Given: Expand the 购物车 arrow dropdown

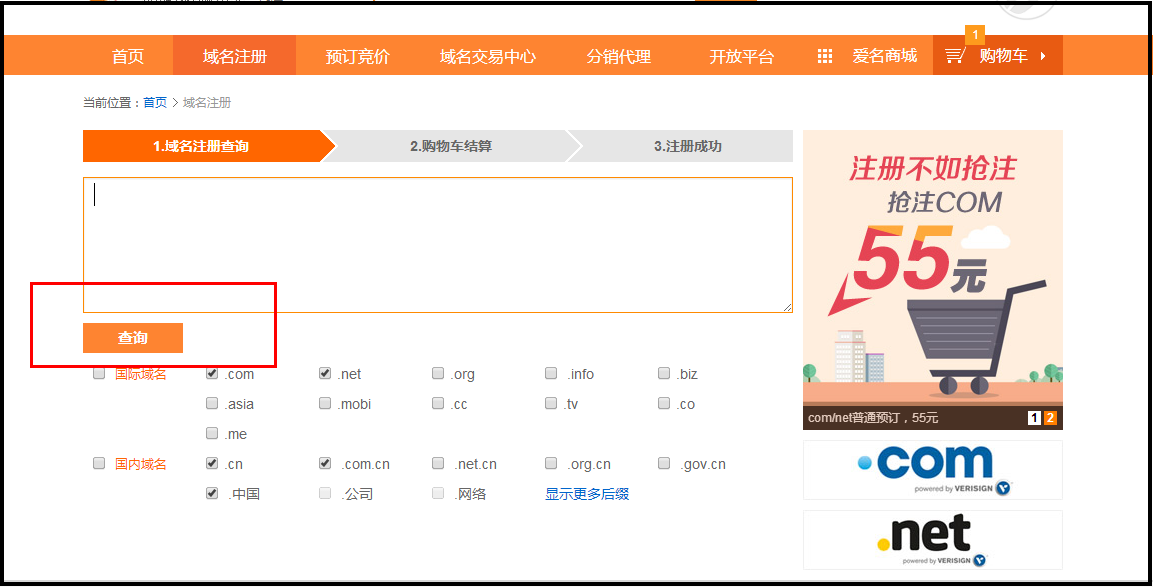Looking at the screenshot, I should 1043,56.
